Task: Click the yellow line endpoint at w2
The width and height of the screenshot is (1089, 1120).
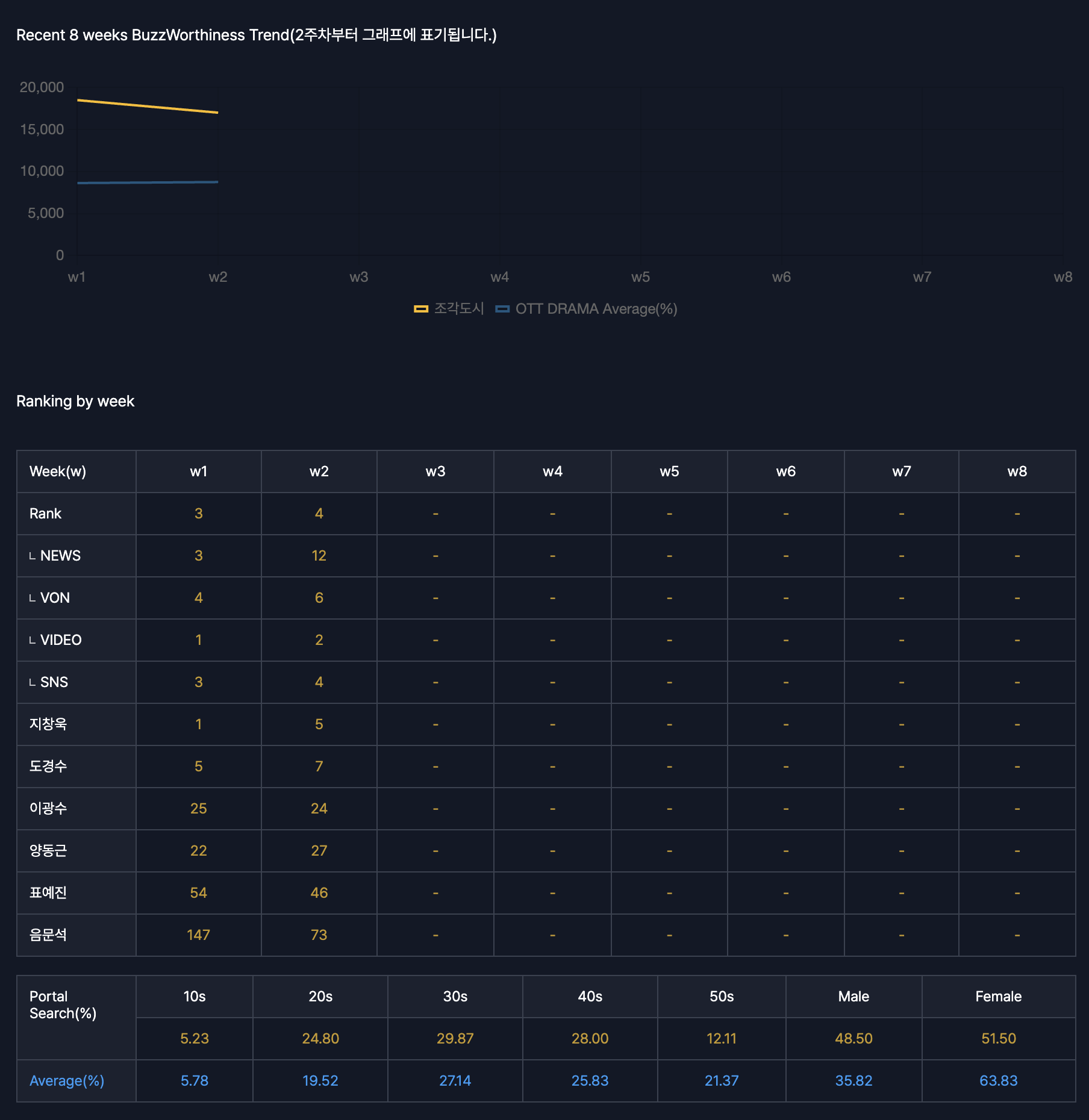Action: click(217, 113)
